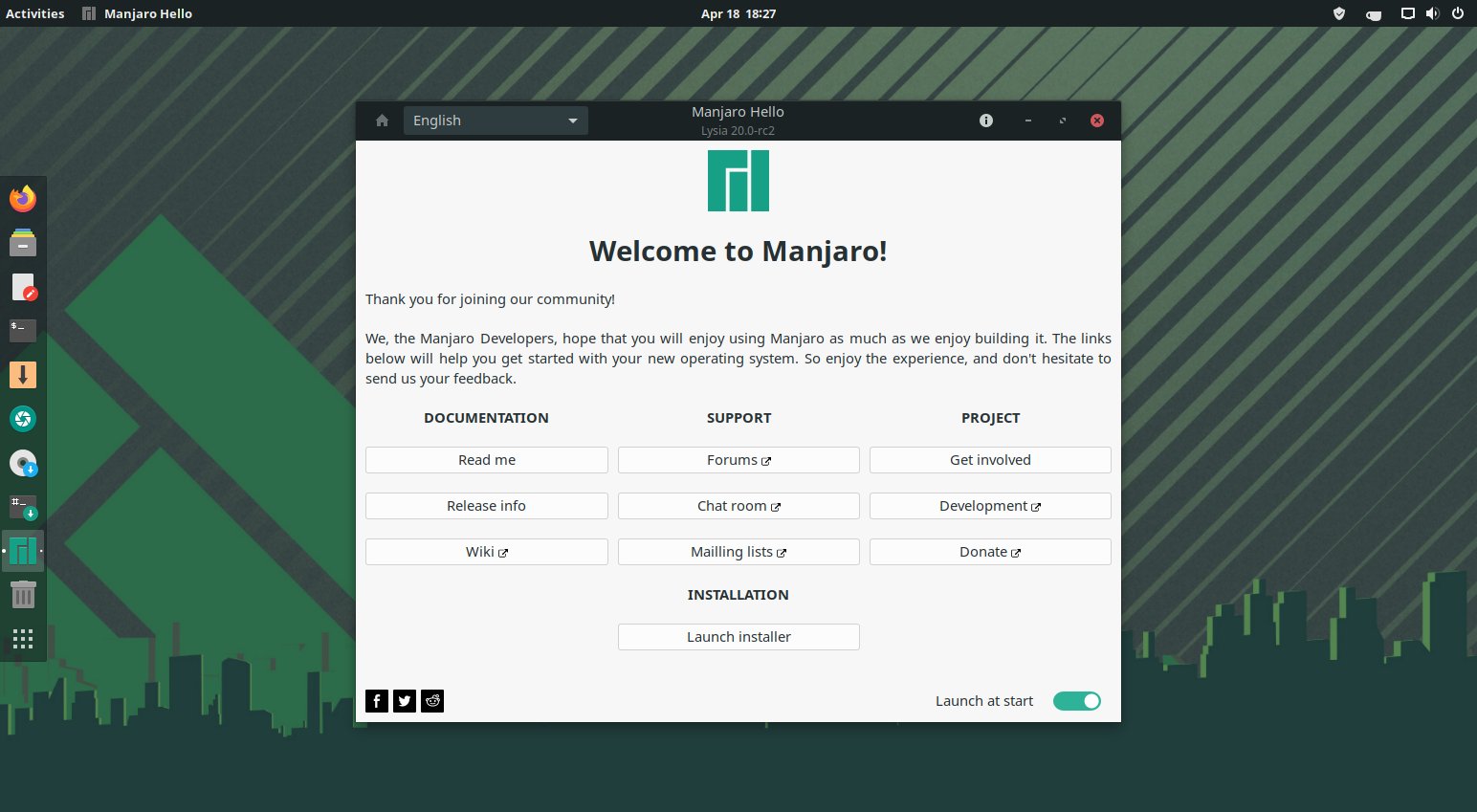Open the Read me page
1477x812 pixels.
point(487,460)
